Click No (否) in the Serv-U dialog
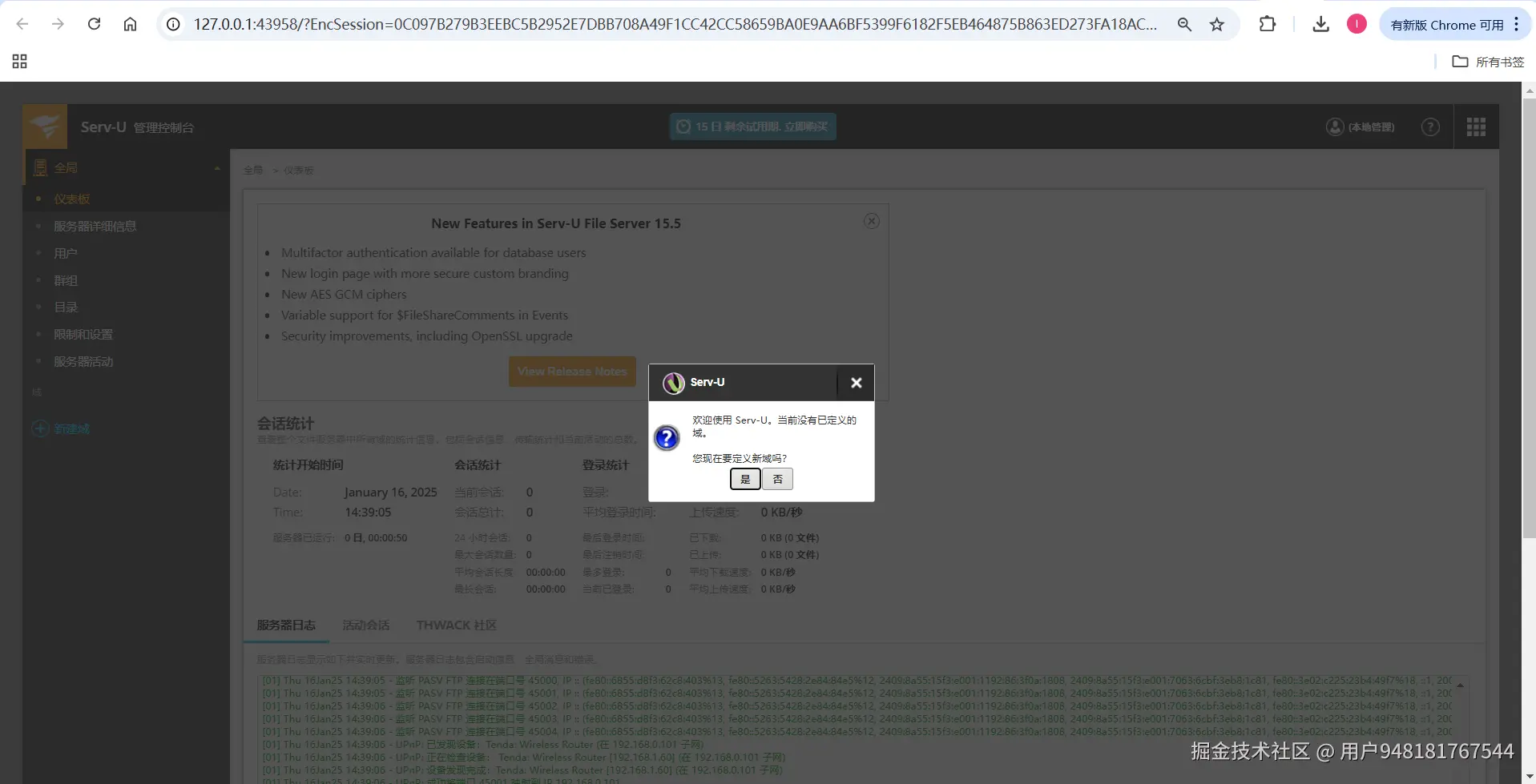 coord(777,479)
